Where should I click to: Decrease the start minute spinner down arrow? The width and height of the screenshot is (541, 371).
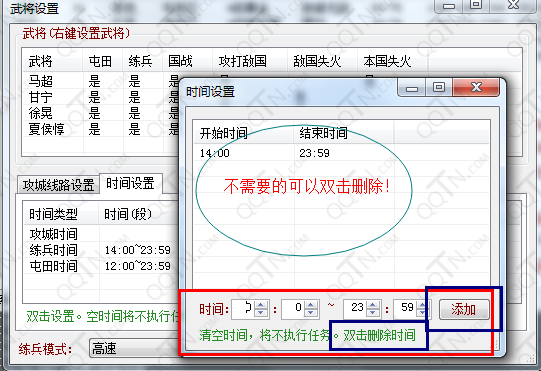pyautogui.click(x=311, y=313)
